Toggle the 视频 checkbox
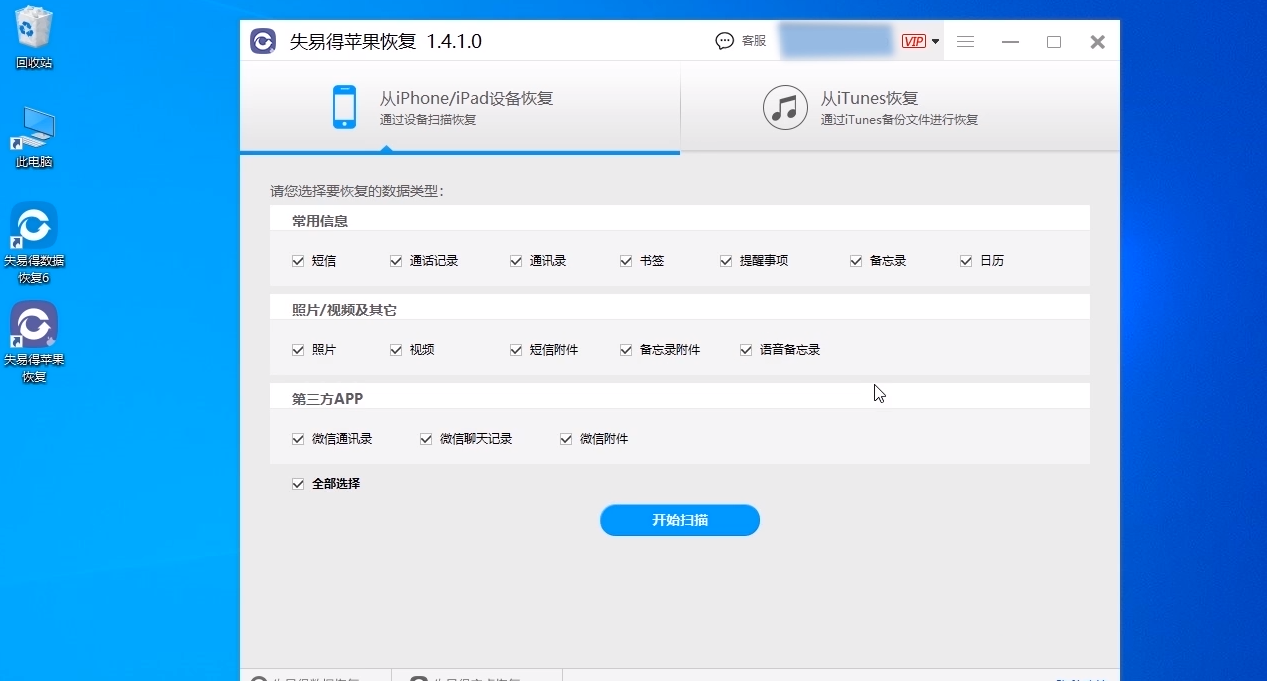The width and height of the screenshot is (1267, 681). pyautogui.click(x=396, y=350)
